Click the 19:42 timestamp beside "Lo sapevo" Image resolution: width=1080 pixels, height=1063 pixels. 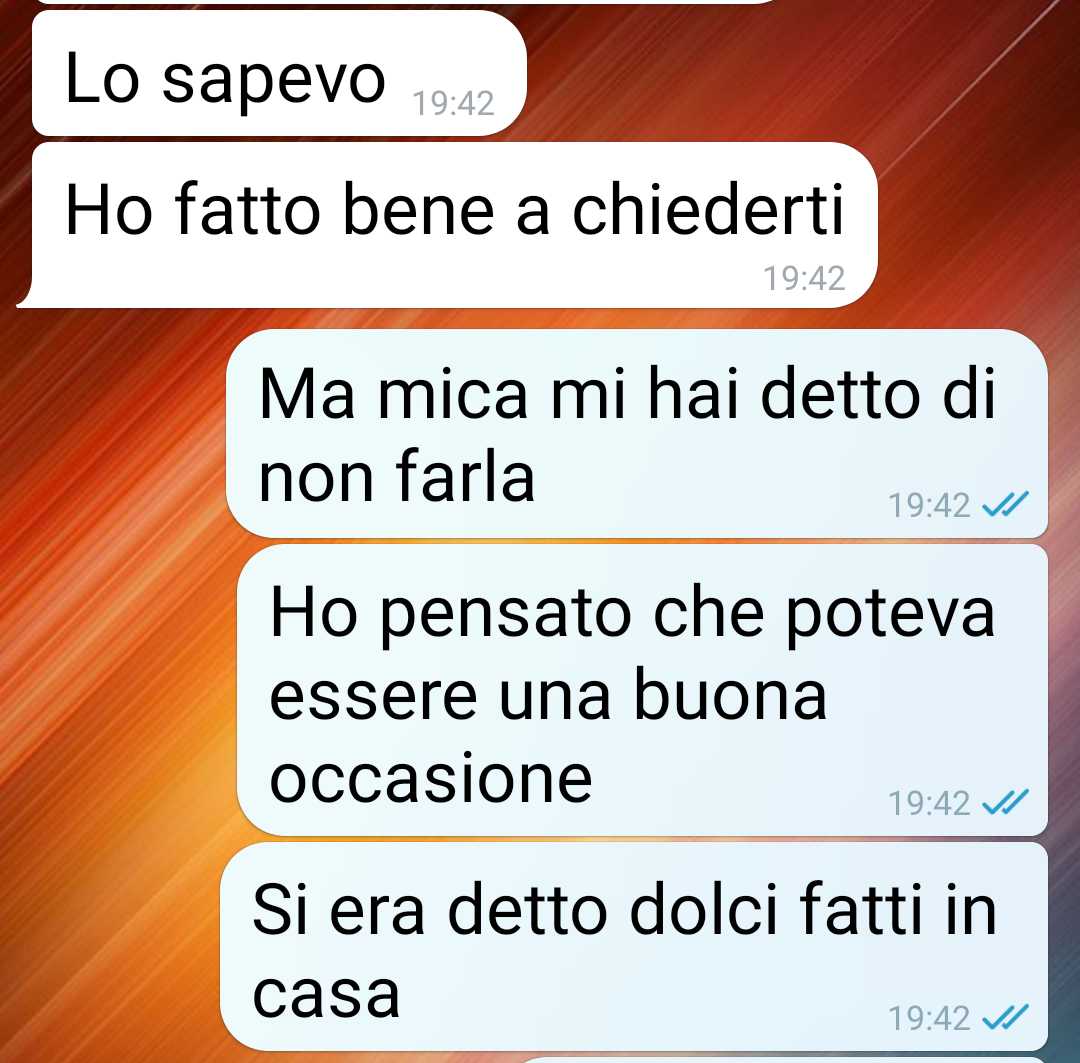coord(453,104)
